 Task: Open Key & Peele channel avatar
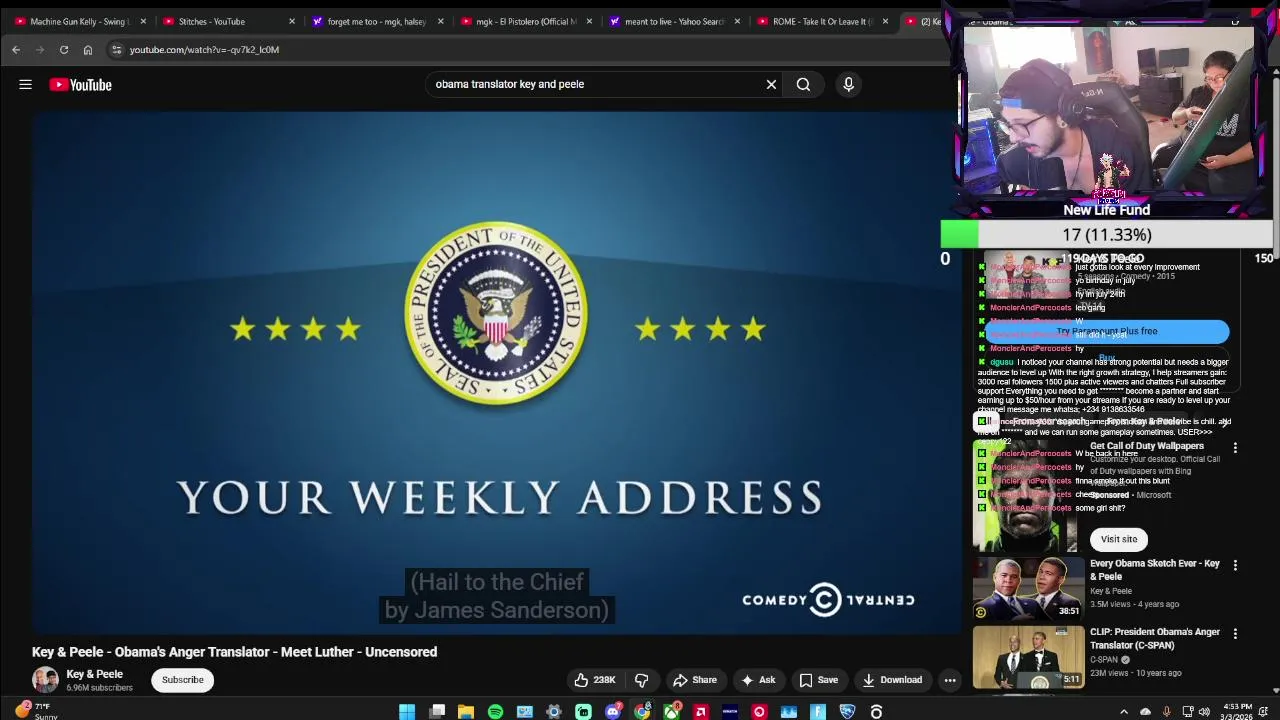tap(45, 680)
